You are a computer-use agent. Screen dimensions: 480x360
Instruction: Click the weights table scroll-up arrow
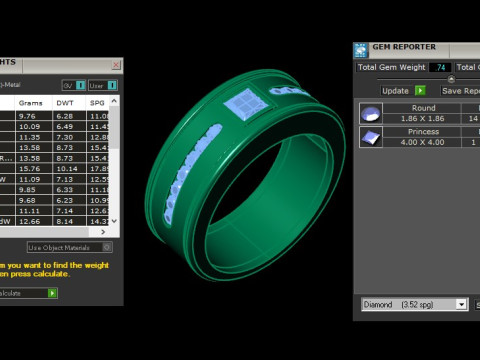coord(114,101)
